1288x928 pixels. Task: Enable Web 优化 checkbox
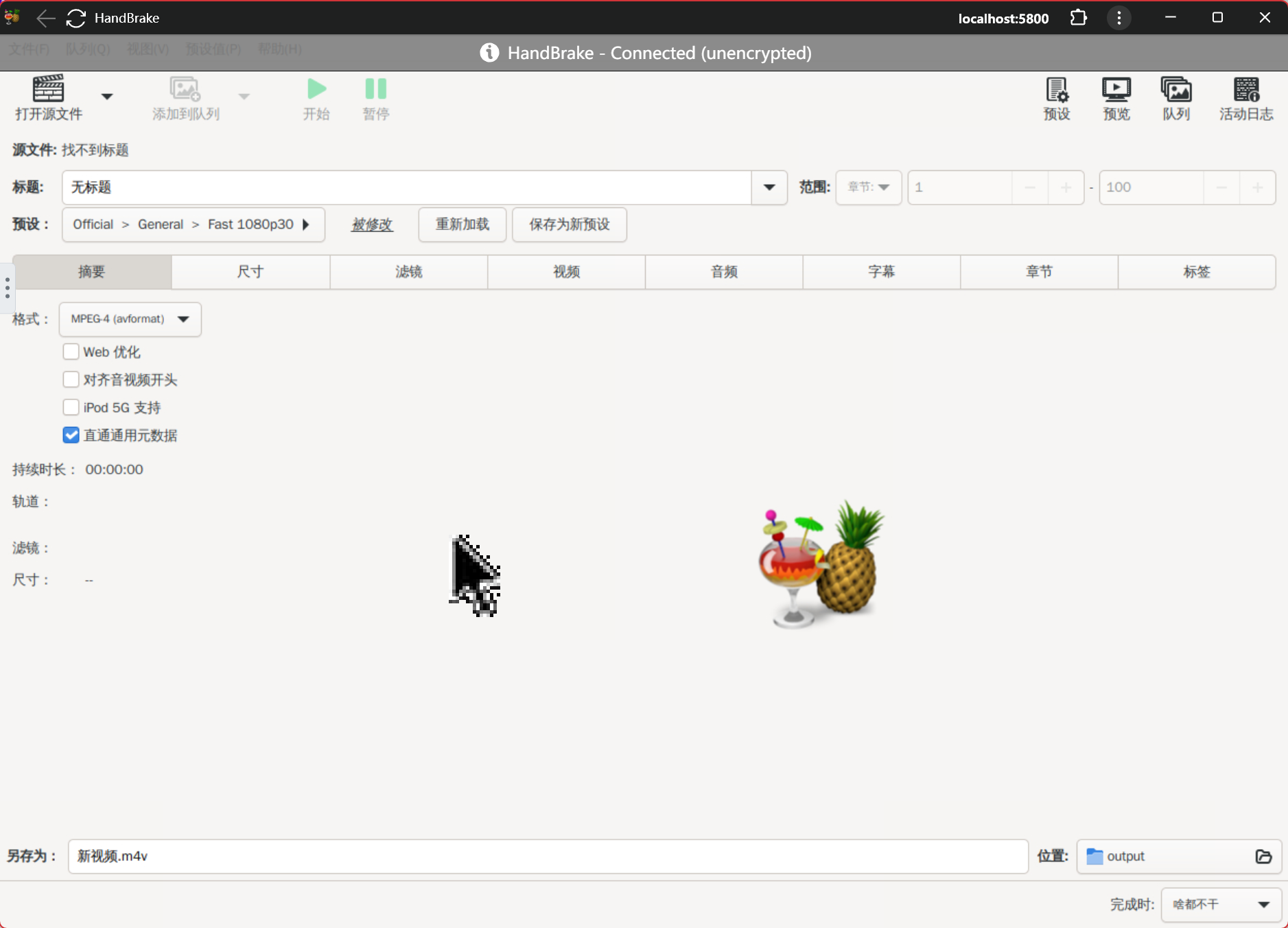71,352
